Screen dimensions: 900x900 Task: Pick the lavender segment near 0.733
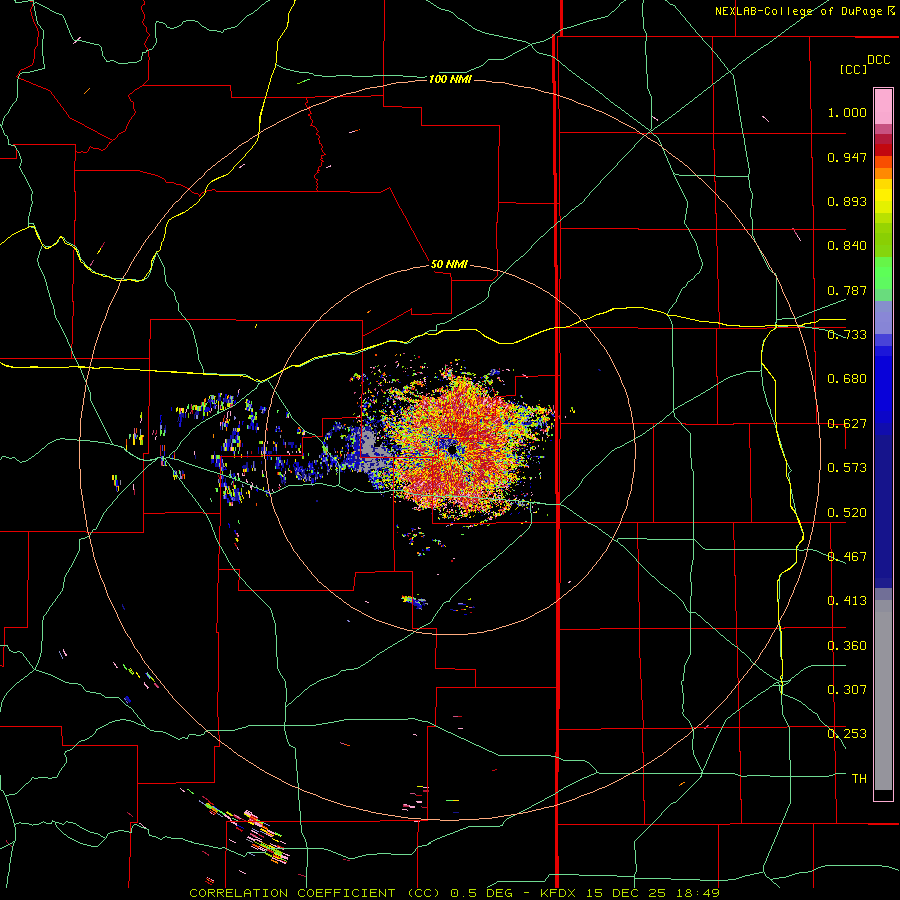pyautogui.click(x=883, y=317)
